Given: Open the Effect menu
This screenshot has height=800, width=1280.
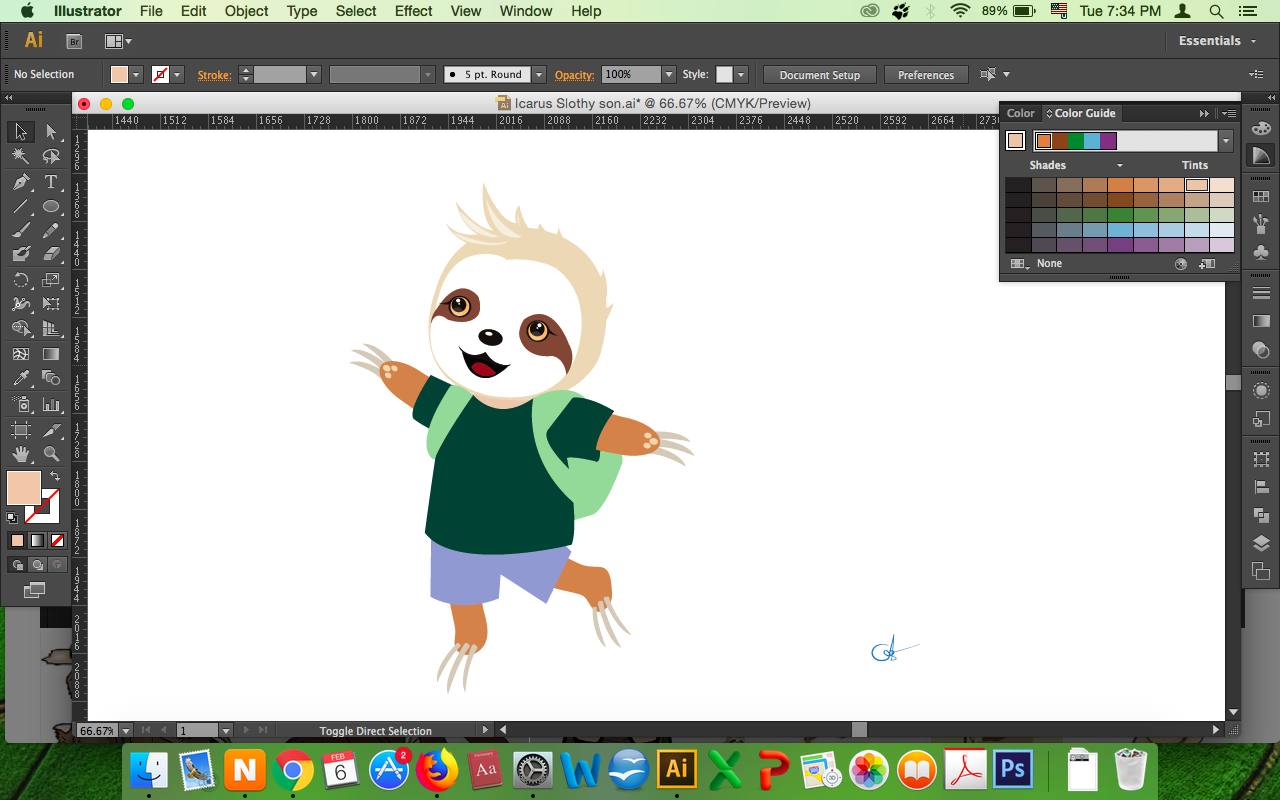Looking at the screenshot, I should pyautogui.click(x=414, y=11).
